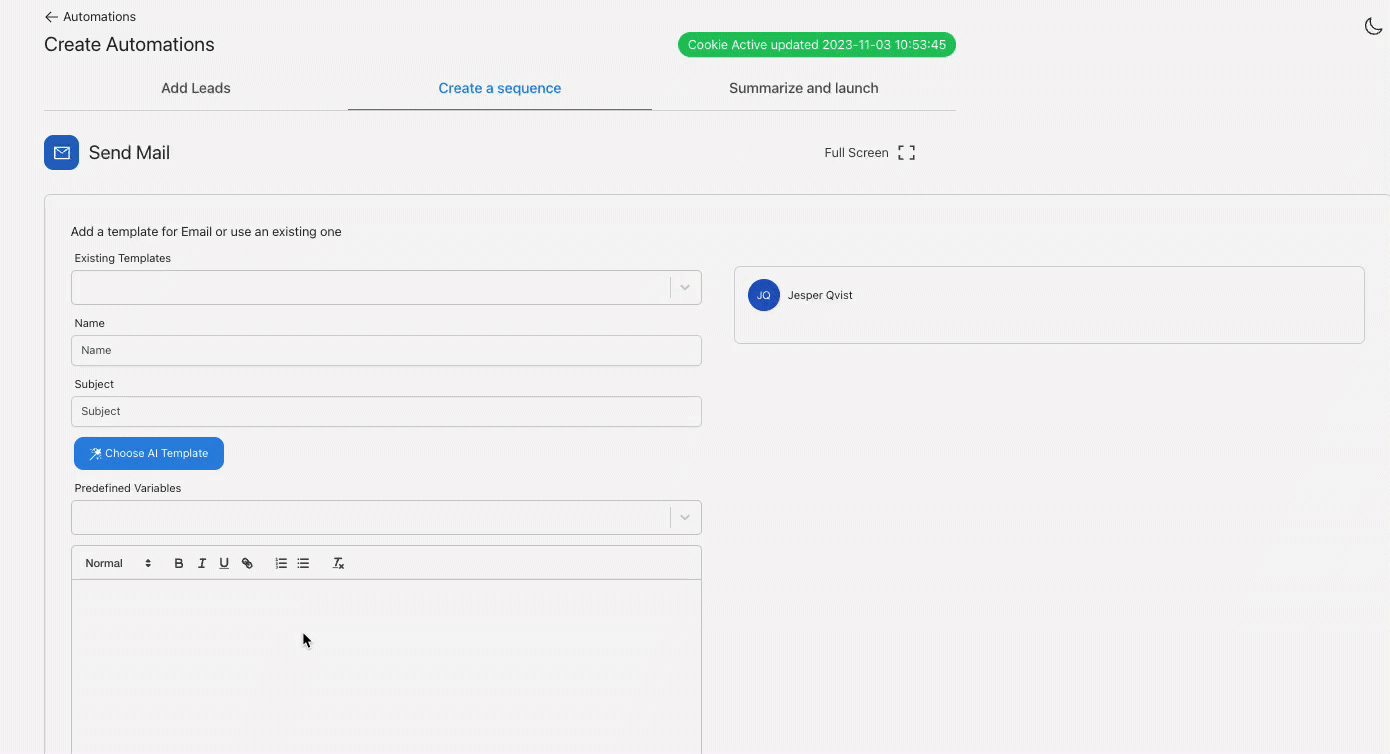Change paragraph style via Normal dropdown
The image size is (1390, 754).
coord(118,563)
